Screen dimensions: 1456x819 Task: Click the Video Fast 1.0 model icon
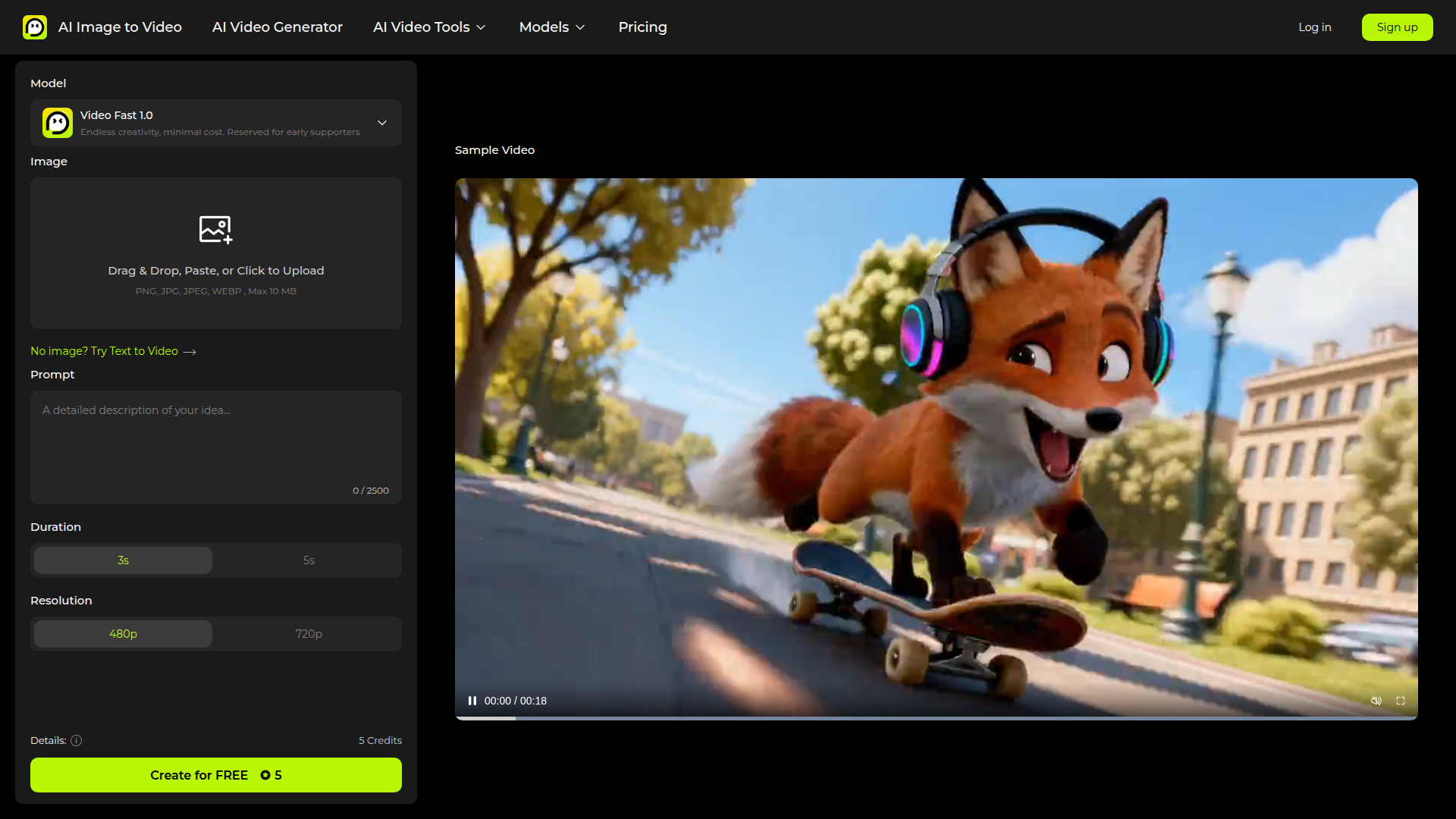[58, 123]
